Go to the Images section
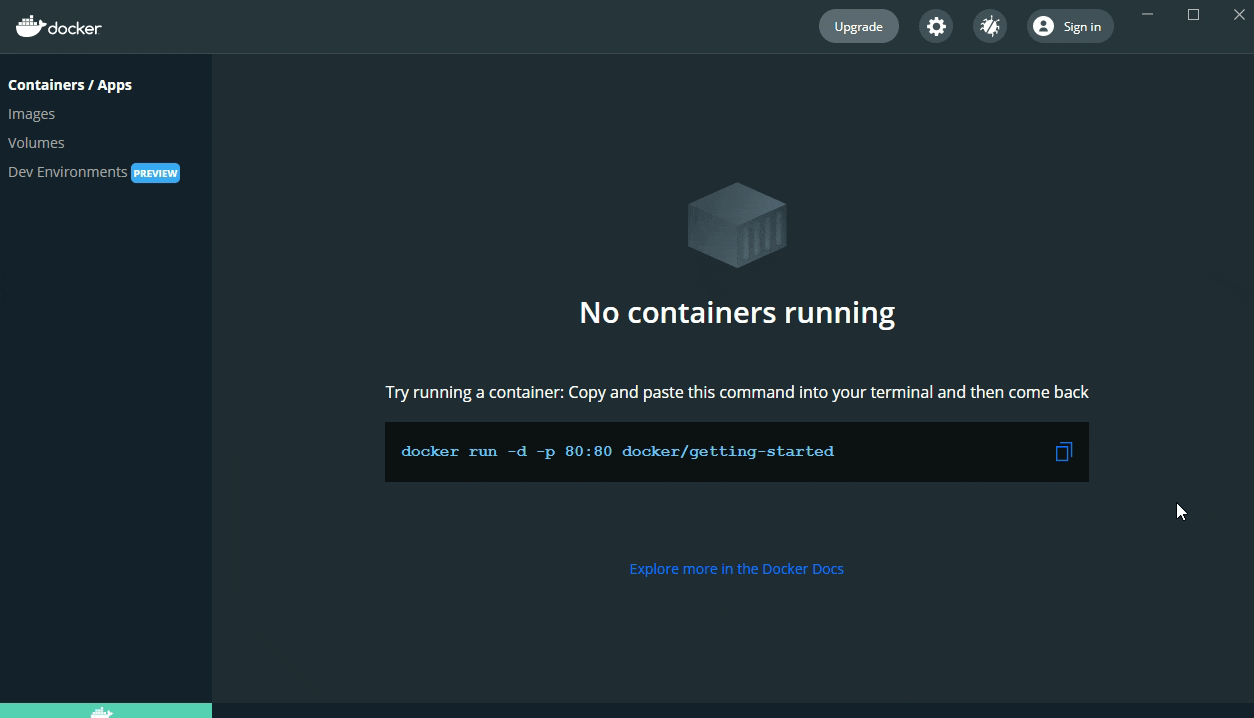 [x=32, y=114]
